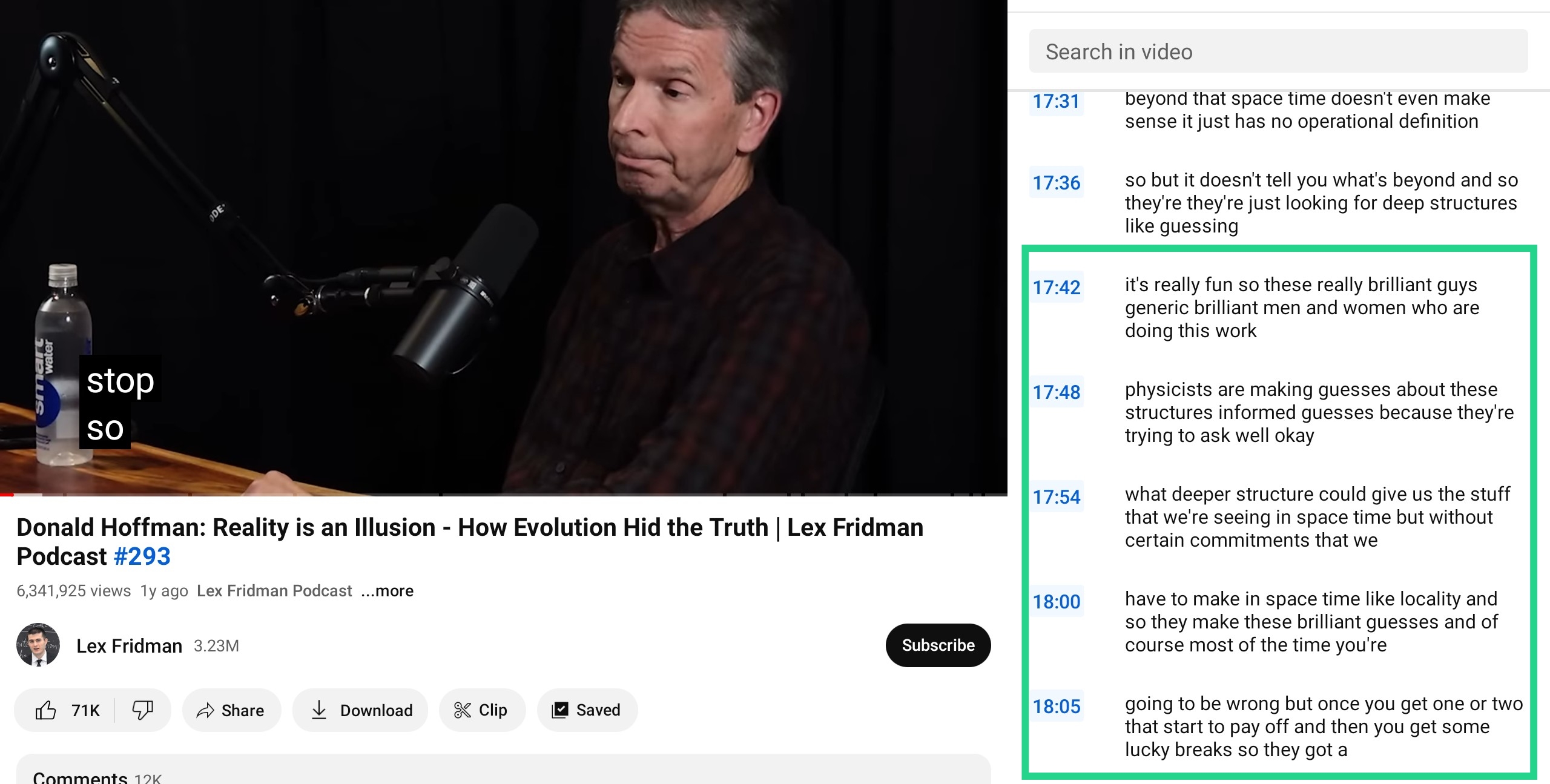1550x784 pixels.
Task: Seek using the video progress bar
Action: pyautogui.click(x=504, y=495)
